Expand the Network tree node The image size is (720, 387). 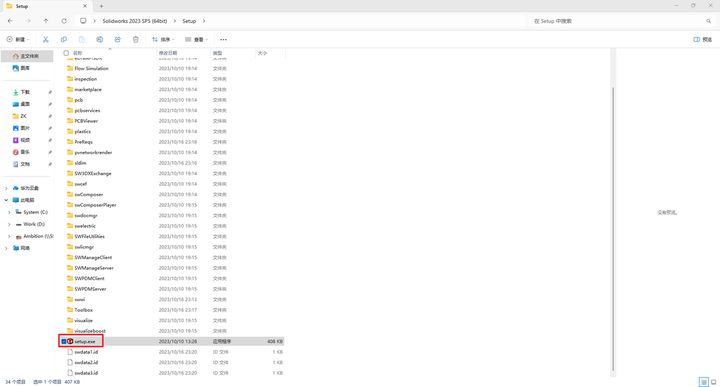click(x=6, y=248)
